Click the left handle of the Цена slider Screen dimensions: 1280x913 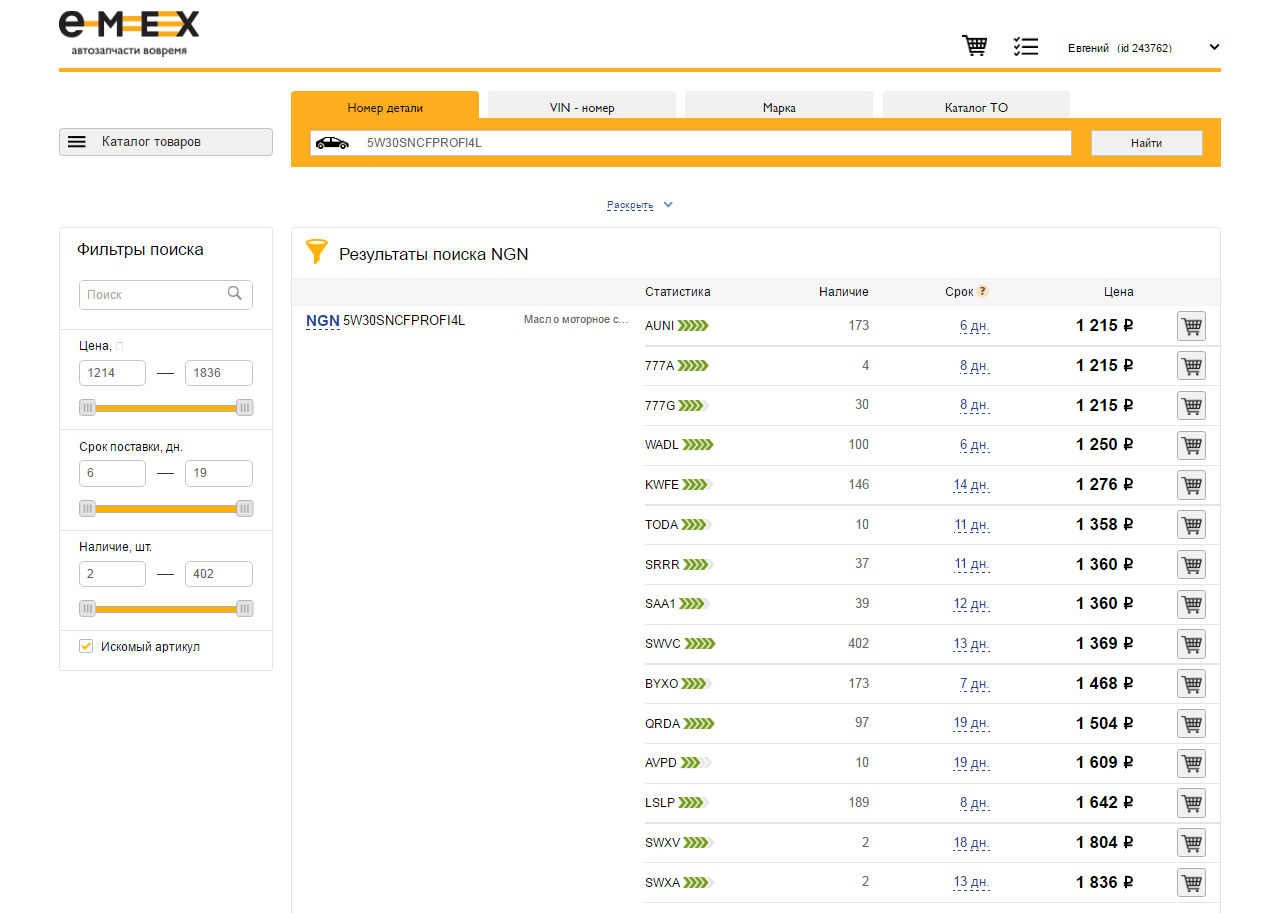coord(88,407)
